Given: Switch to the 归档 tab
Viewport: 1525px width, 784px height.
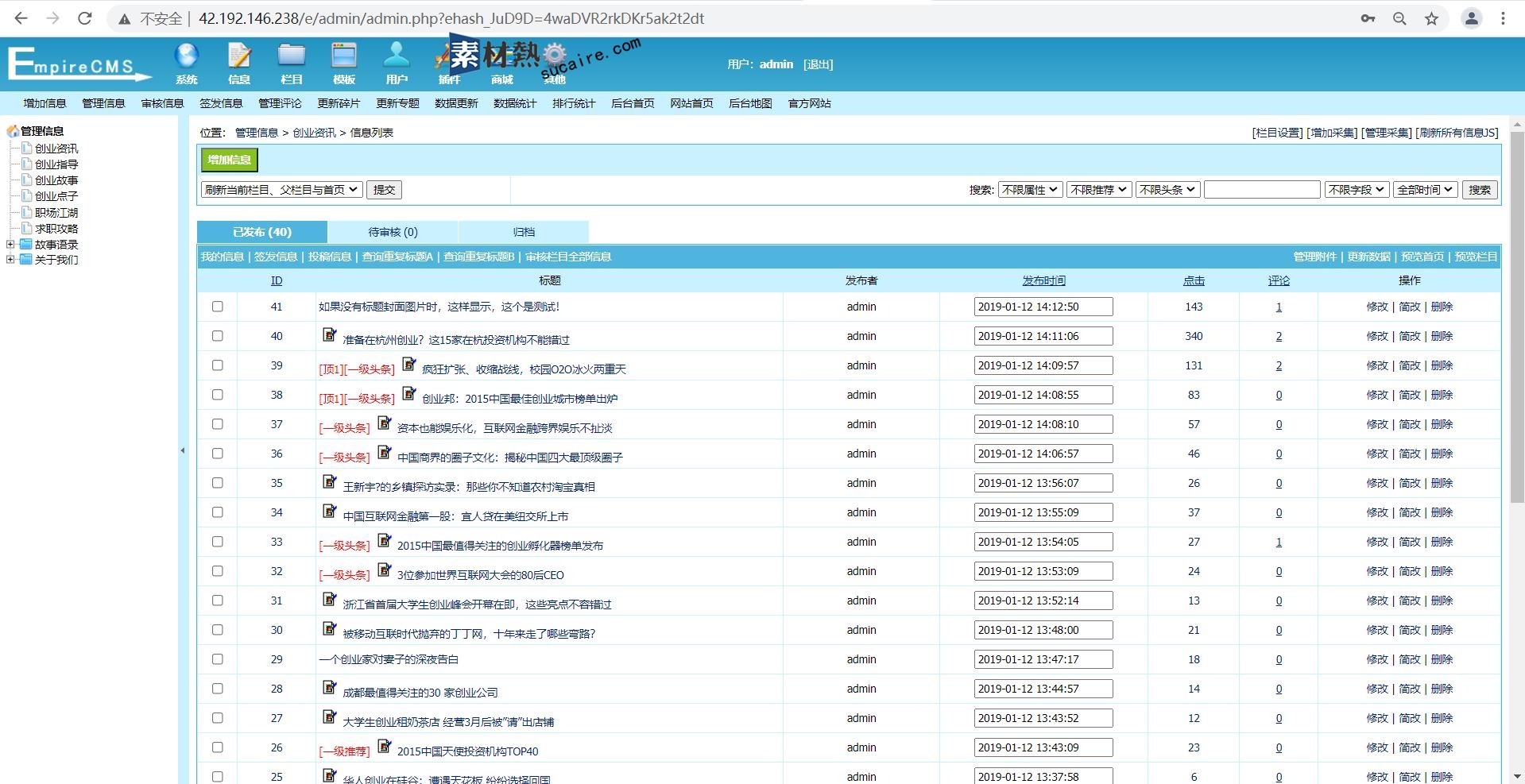Looking at the screenshot, I should coord(524,232).
